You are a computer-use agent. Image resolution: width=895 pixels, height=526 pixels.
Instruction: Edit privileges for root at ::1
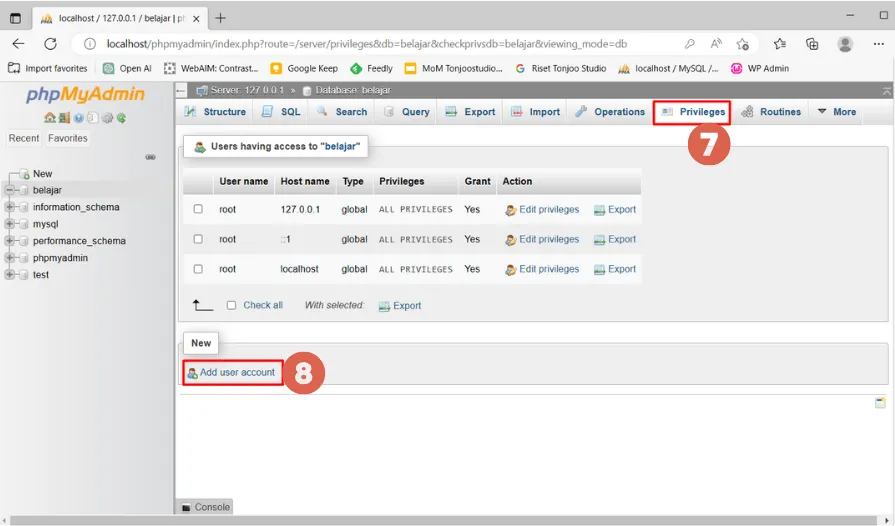[x=542, y=239]
